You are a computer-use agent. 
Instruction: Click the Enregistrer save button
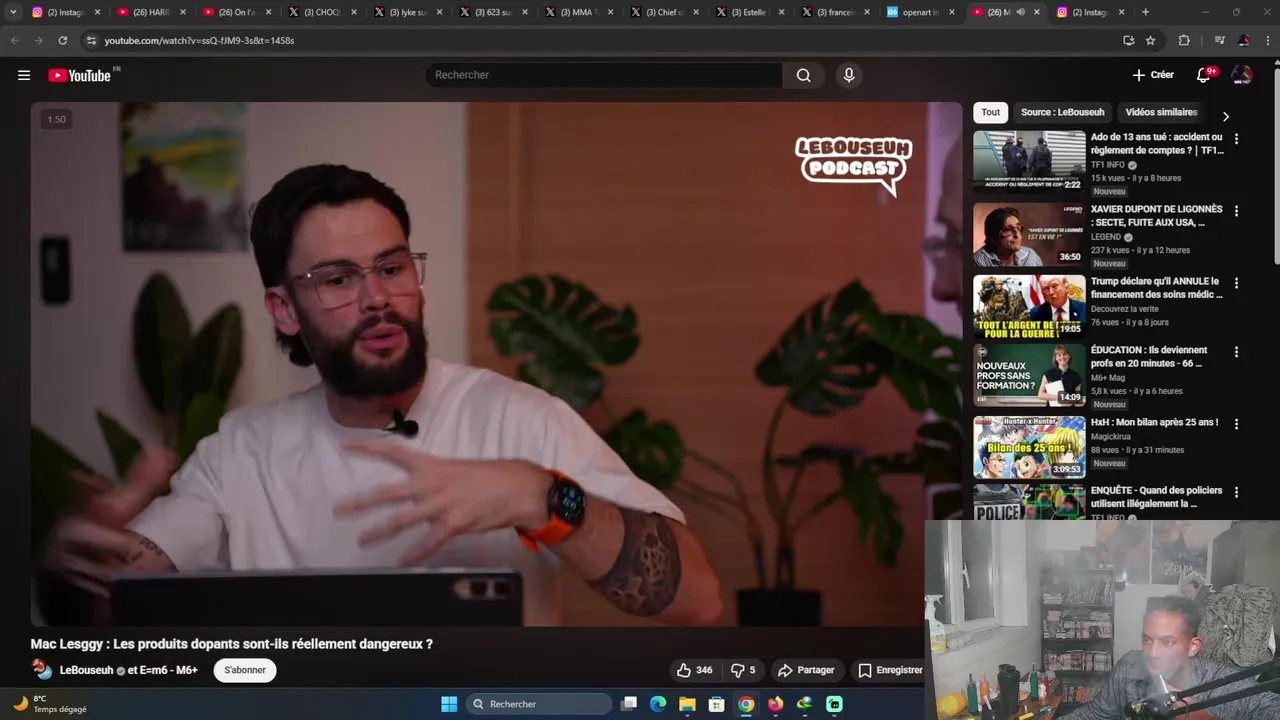(x=889, y=670)
